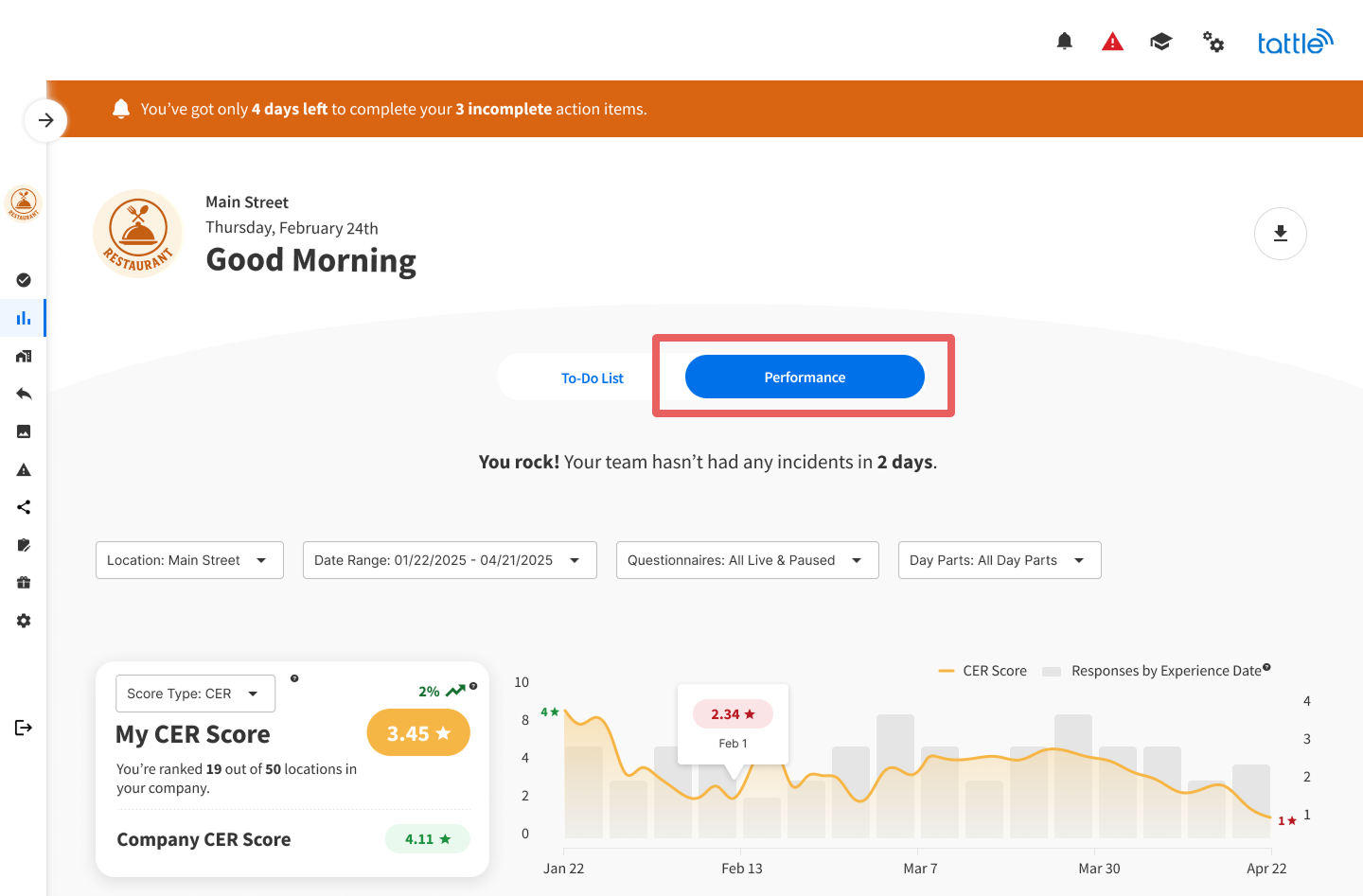Expand sidebar with the arrow button

[x=45, y=120]
